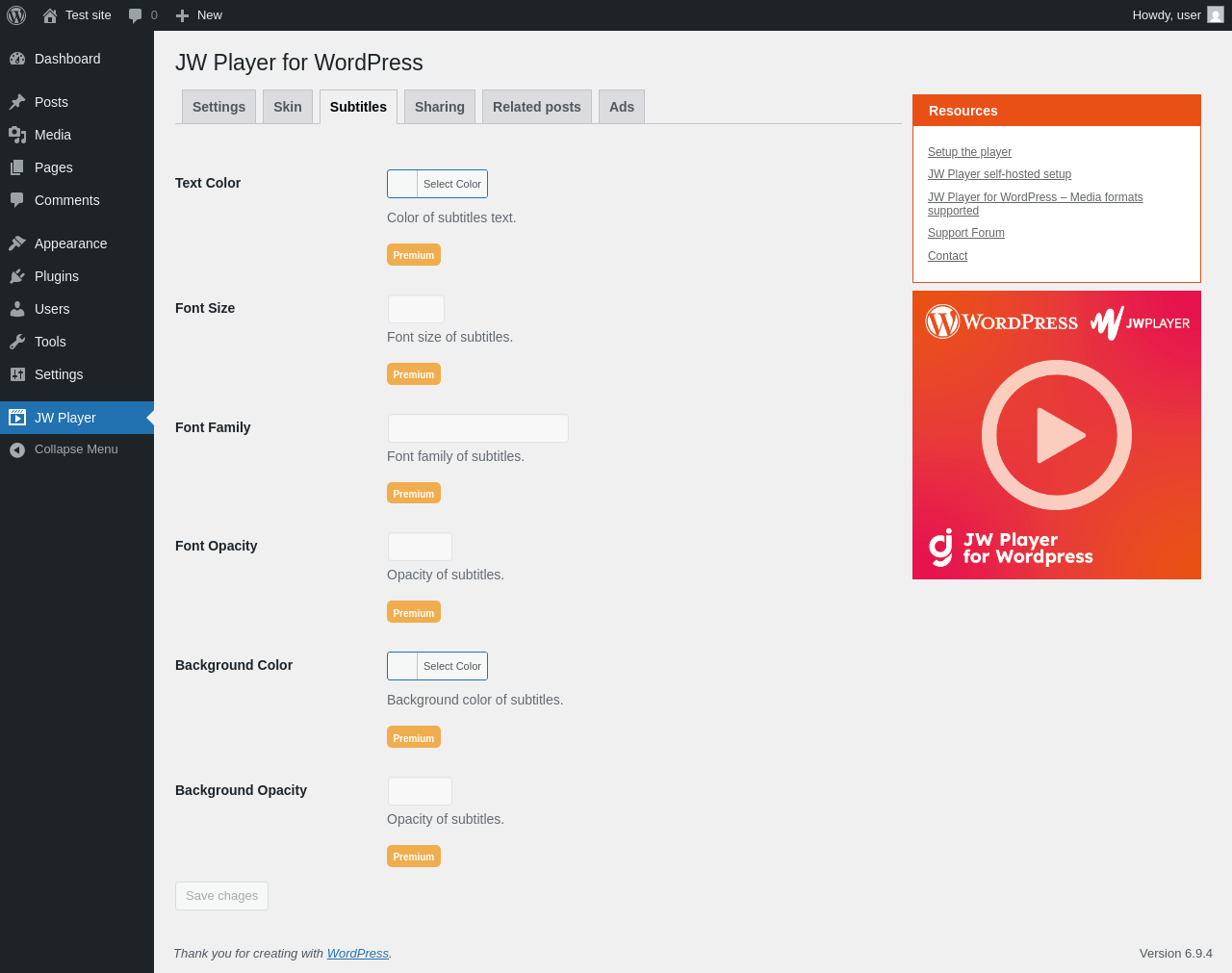Open the Setup the player link

pos(969,152)
